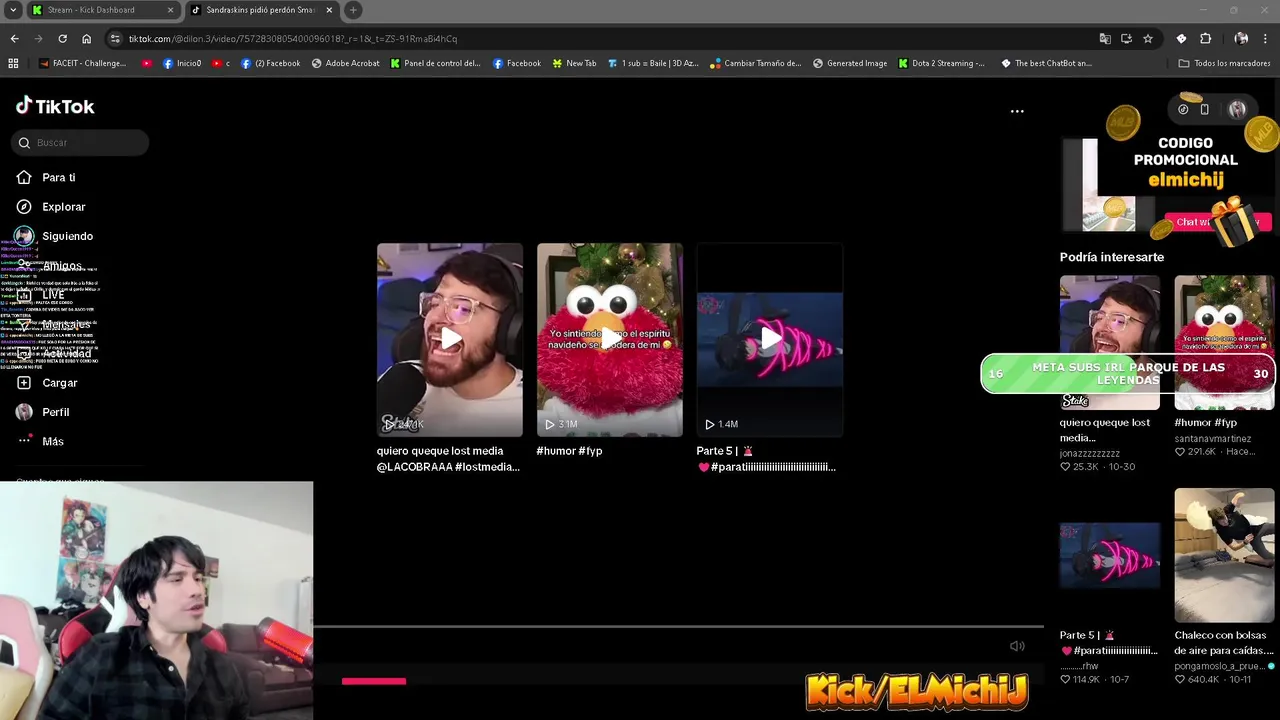Screen dimensions: 1280x720
Task: Open the (2) Facebook bookmark
Action: pos(271,63)
